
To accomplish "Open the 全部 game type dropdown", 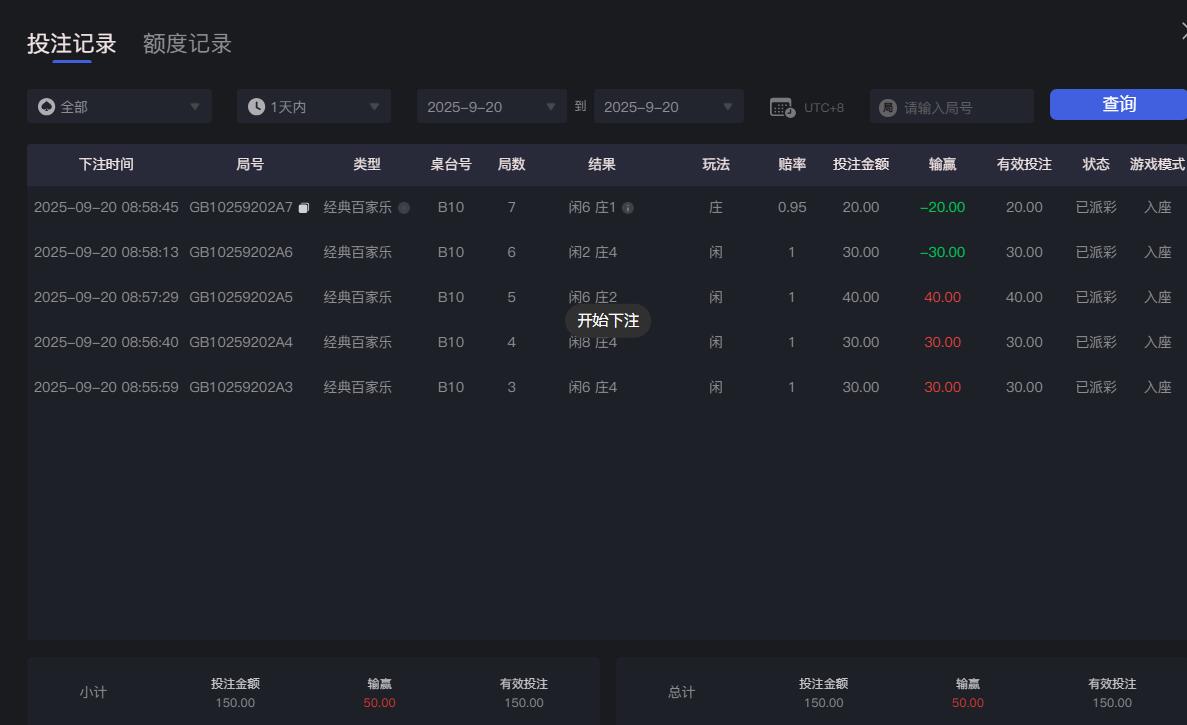I will click(x=120, y=105).
